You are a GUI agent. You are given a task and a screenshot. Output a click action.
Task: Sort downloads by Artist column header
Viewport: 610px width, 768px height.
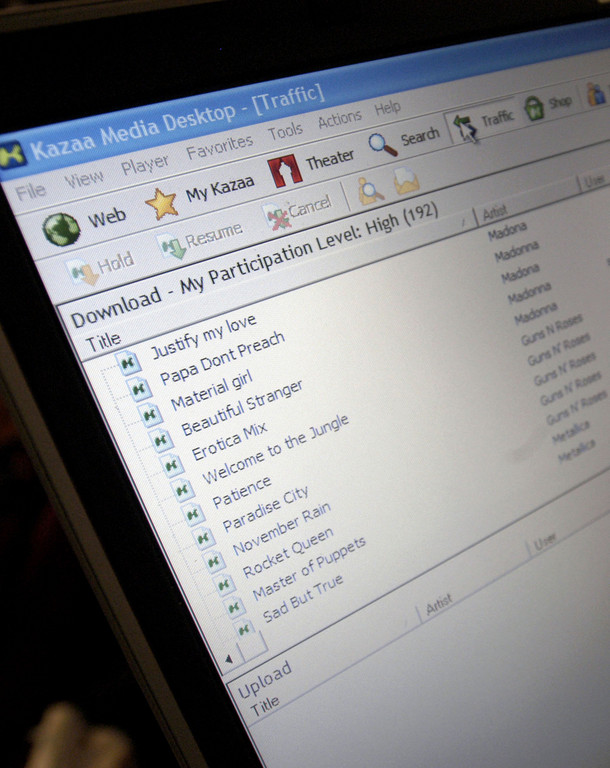[x=494, y=212]
